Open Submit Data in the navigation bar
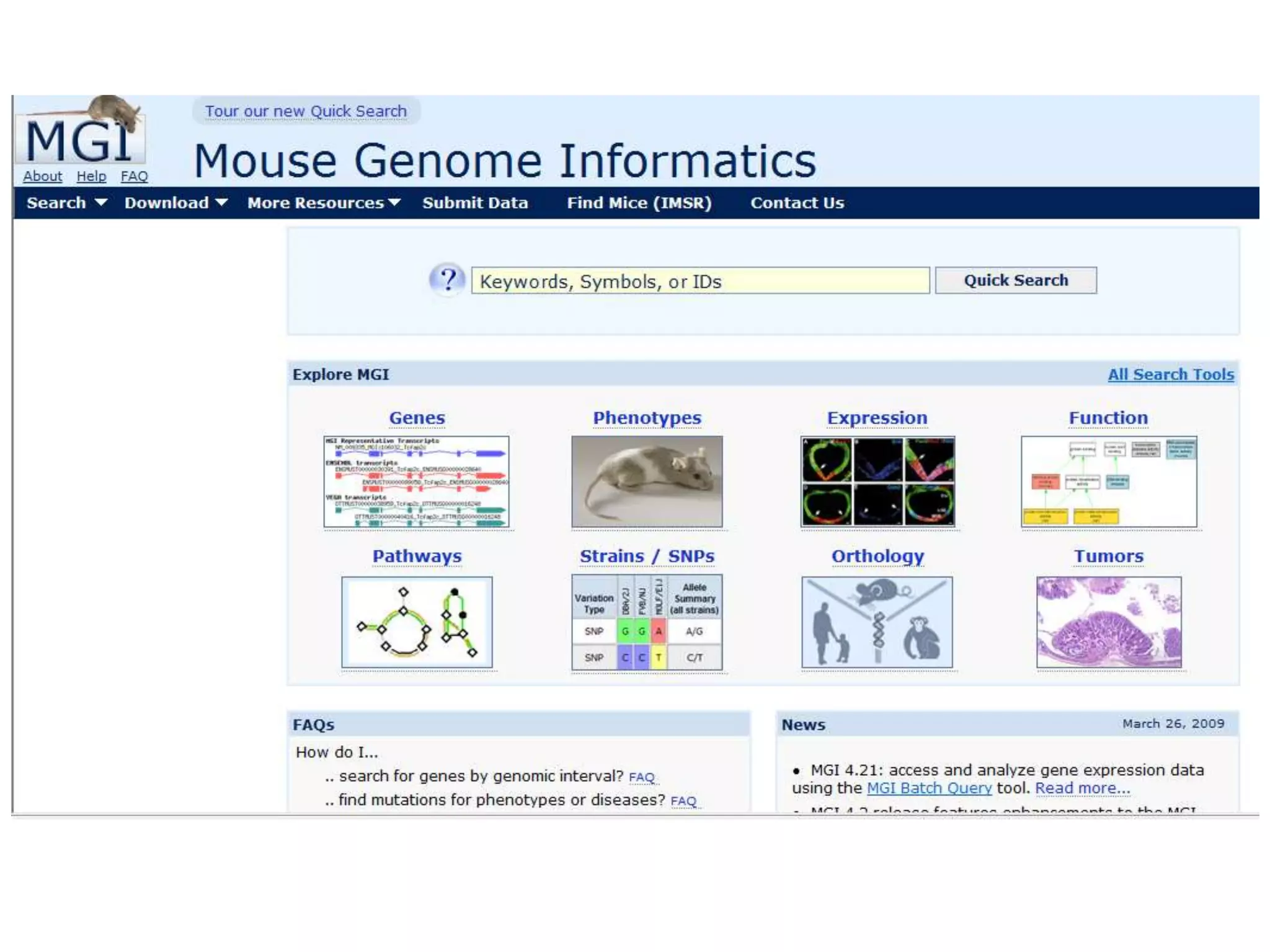1270x952 pixels. [x=475, y=203]
